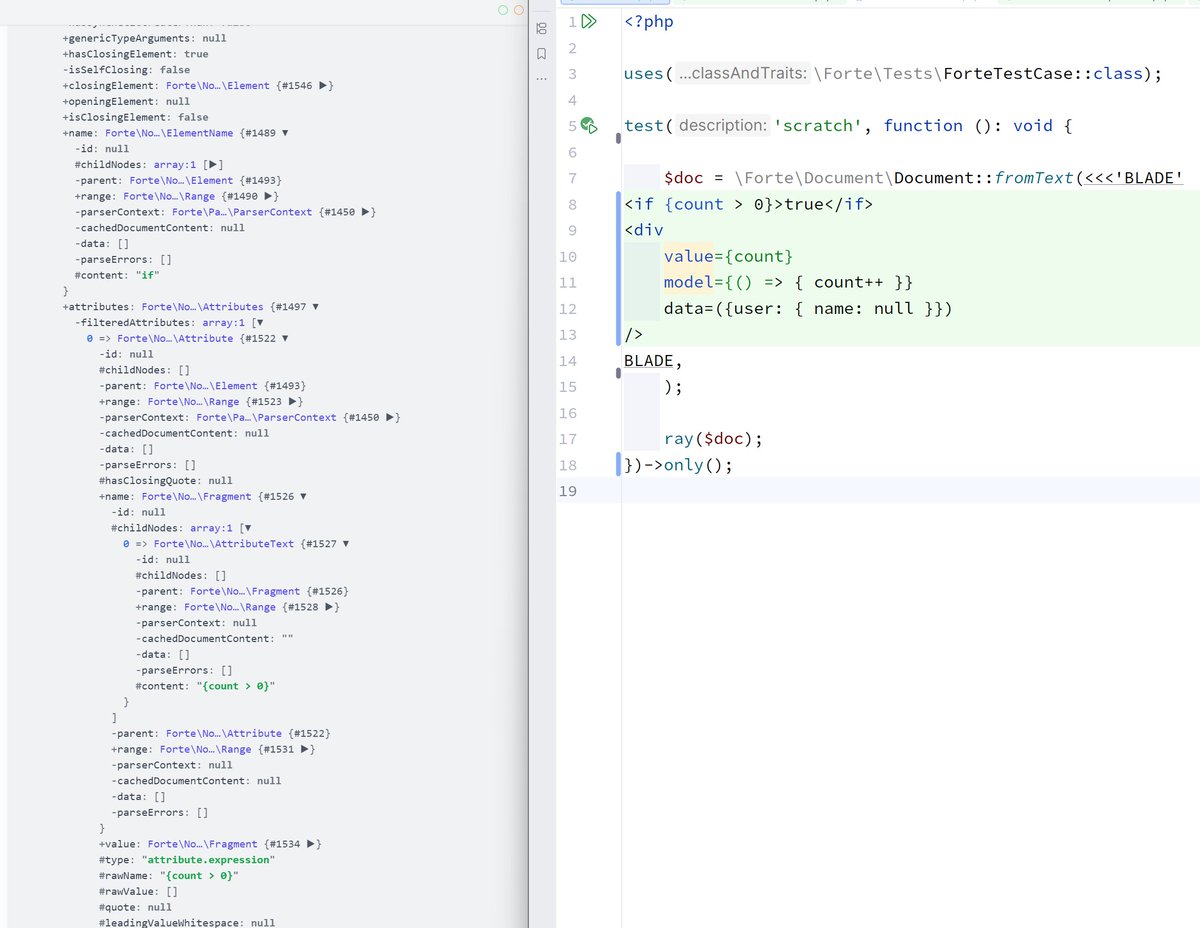Expand Range object #1531
The image size is (1200, 928).
coord(305,749)
